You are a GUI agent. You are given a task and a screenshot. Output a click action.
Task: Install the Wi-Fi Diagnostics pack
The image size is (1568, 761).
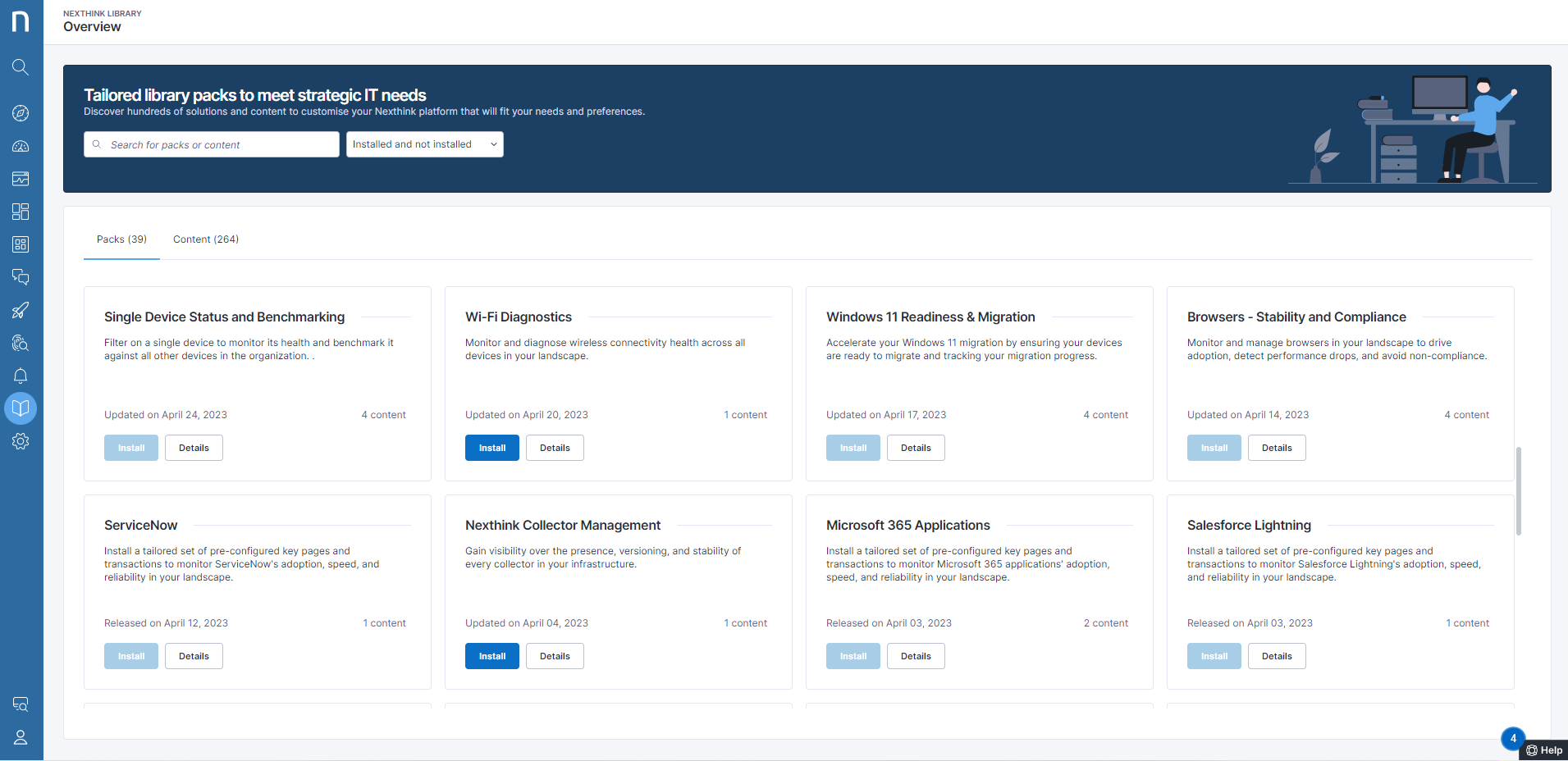pyautogui.click(x=491, y=447)
